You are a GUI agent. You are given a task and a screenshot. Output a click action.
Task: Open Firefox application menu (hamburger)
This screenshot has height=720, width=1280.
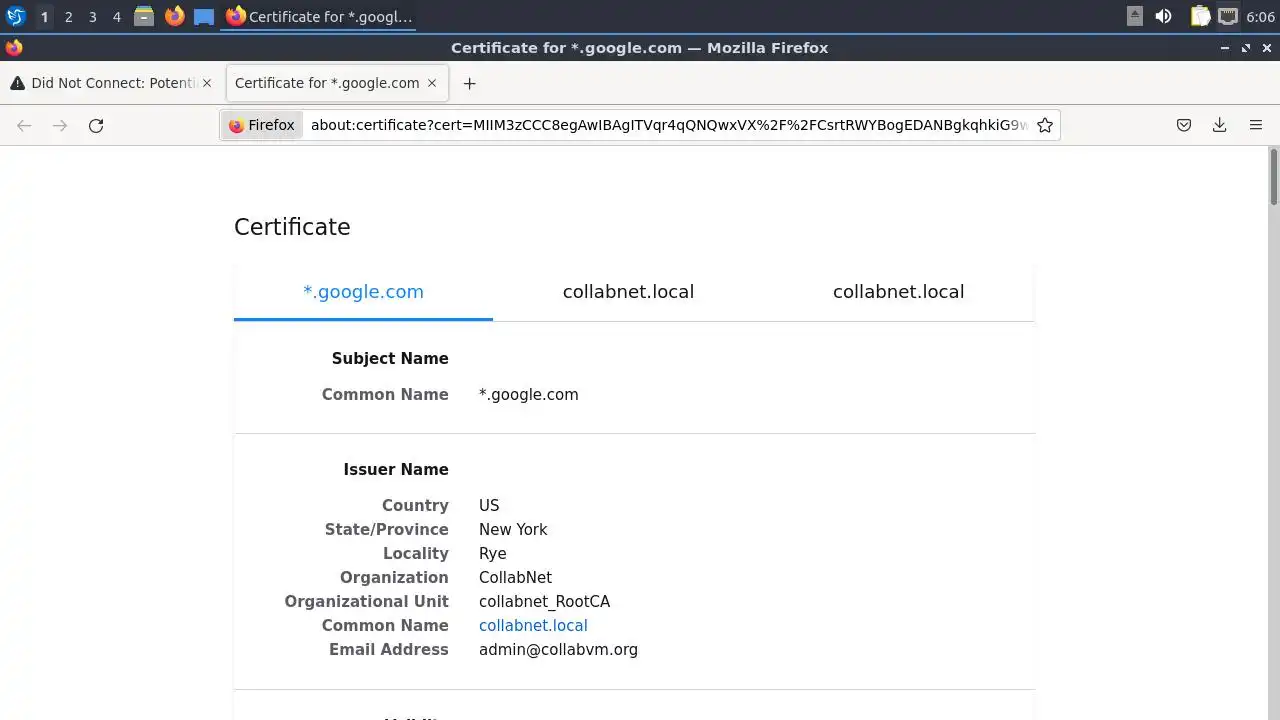coord(1256,125)
